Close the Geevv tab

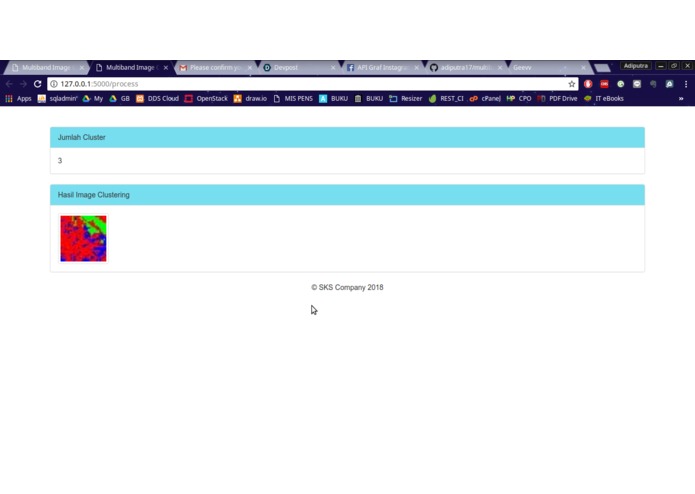point(583,68)
